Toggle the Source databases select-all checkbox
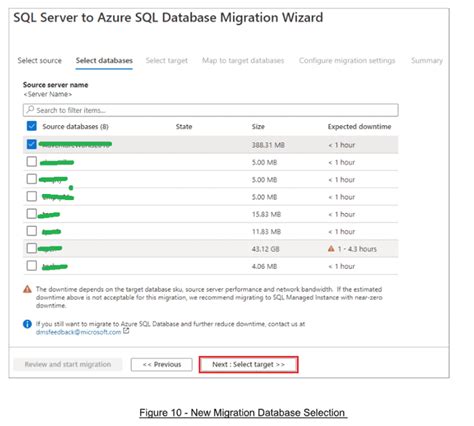This screenshot has height=426, width=474. pyautogui.click(x=32, y=126)
